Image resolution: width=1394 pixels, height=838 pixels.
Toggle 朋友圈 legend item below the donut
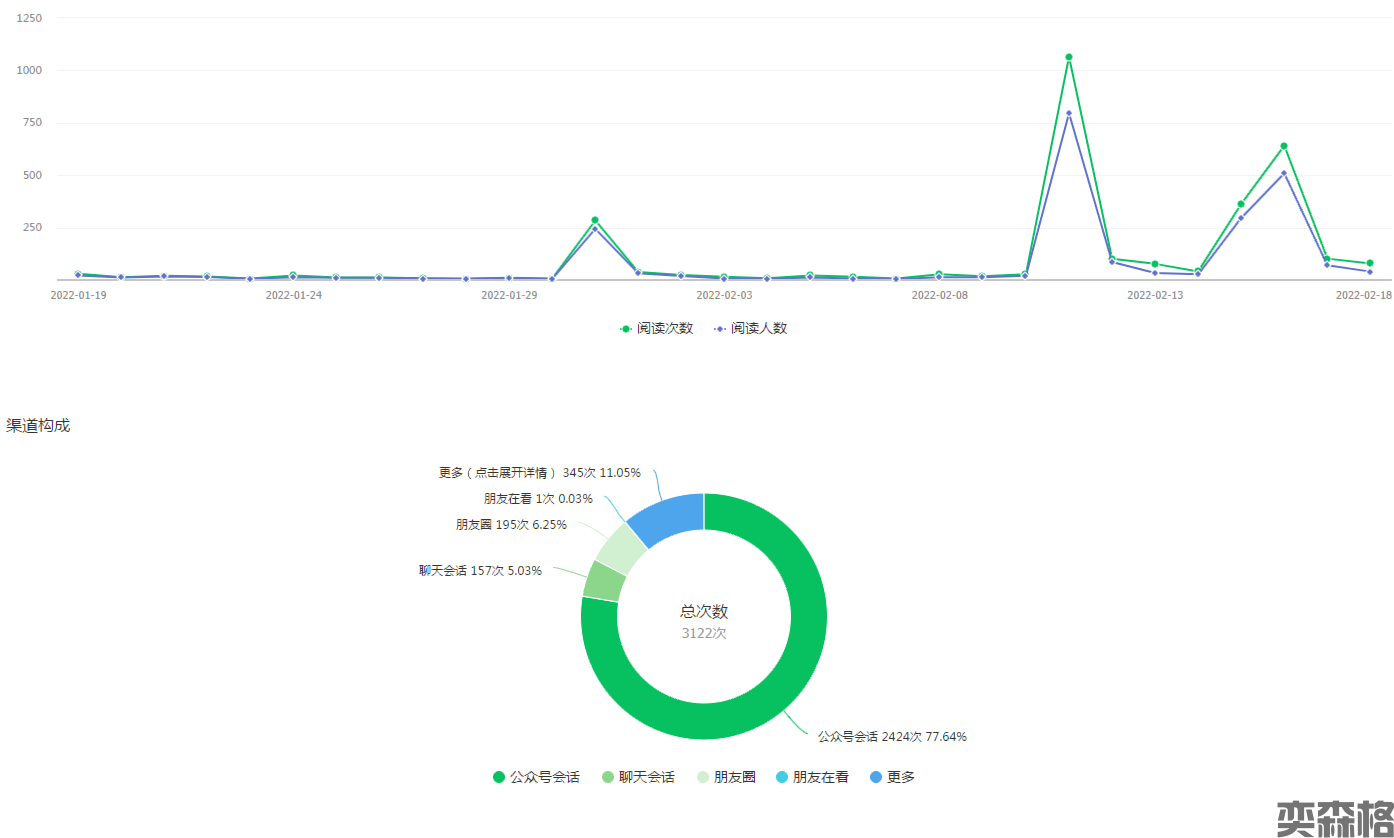point(726,777)
